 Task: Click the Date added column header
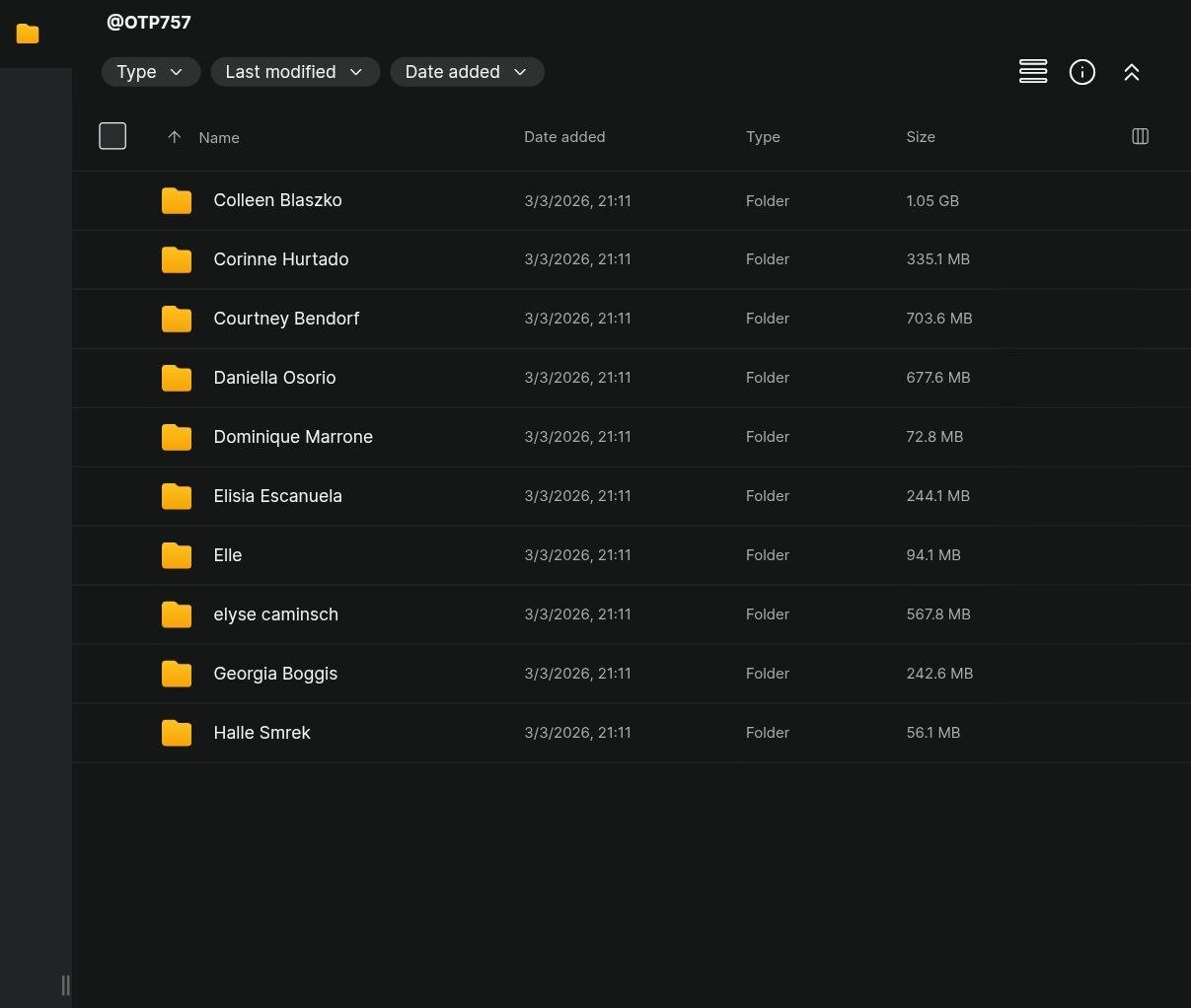(x=564, y=137)
